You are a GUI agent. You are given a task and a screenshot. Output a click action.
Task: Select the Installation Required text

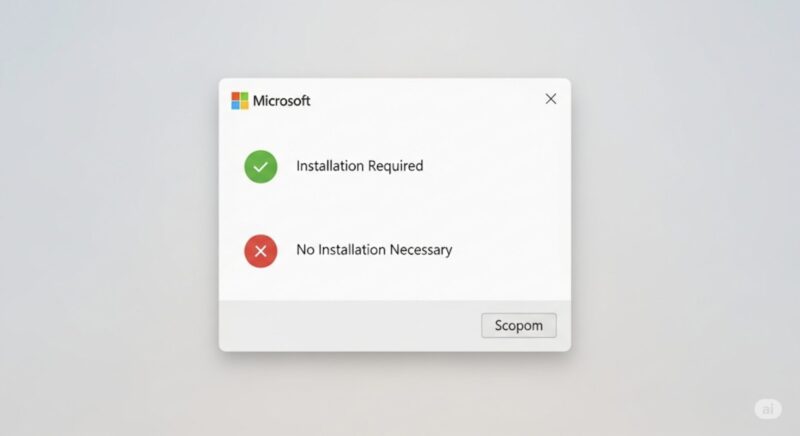click(360, 166)
